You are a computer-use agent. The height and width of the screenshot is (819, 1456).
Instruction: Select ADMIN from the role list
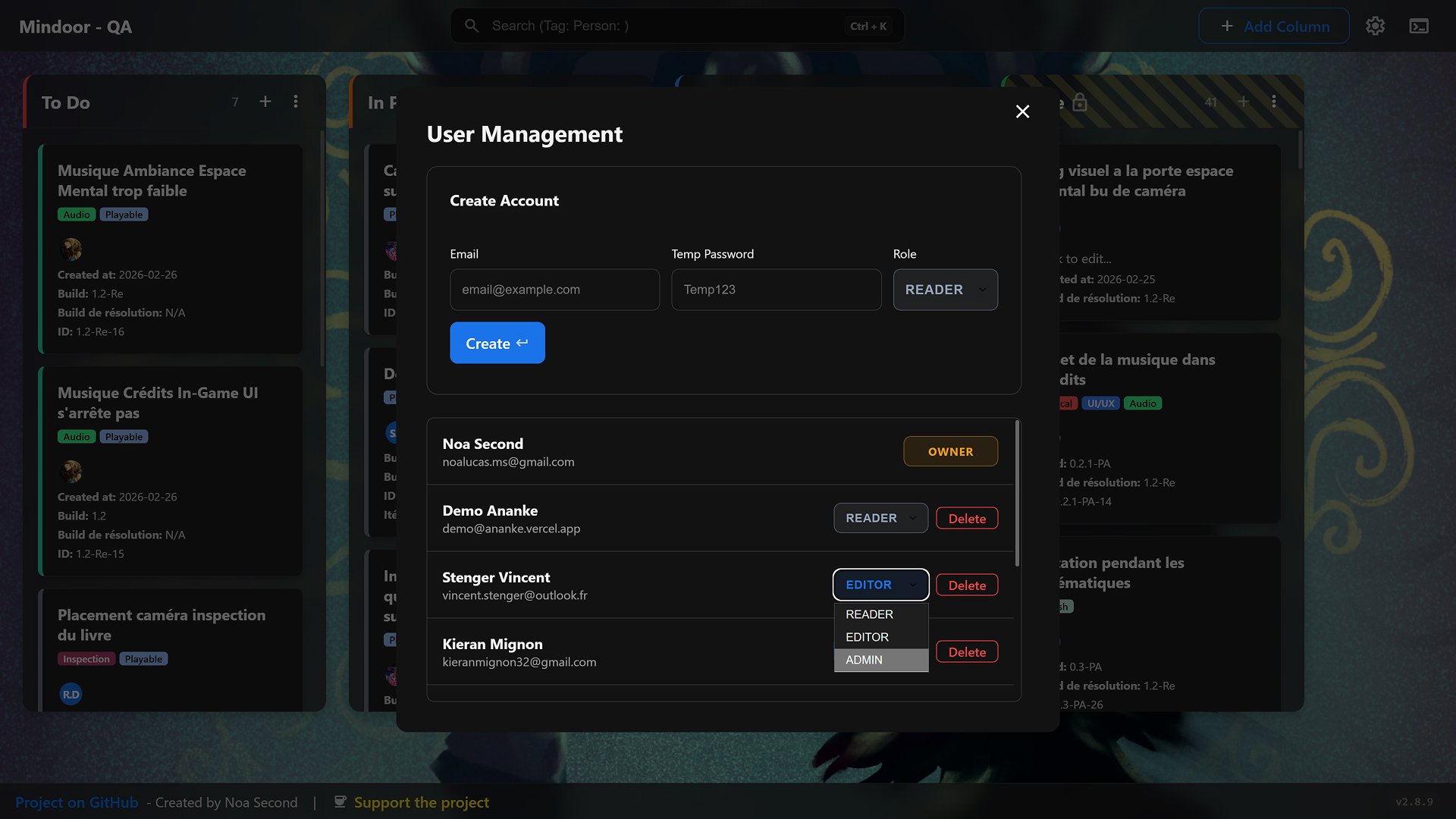[x=880, y=660]
